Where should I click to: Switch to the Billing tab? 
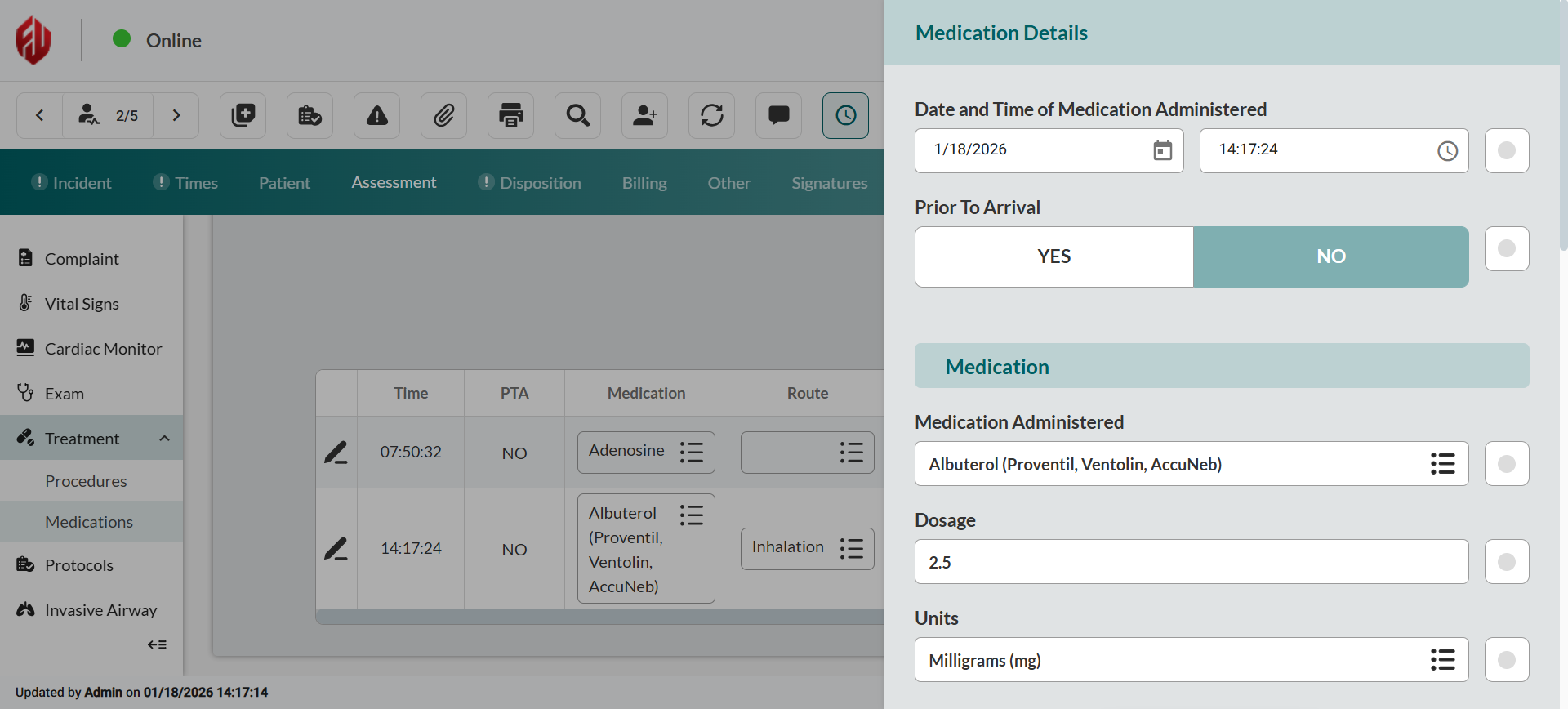[x=644, y=183]
